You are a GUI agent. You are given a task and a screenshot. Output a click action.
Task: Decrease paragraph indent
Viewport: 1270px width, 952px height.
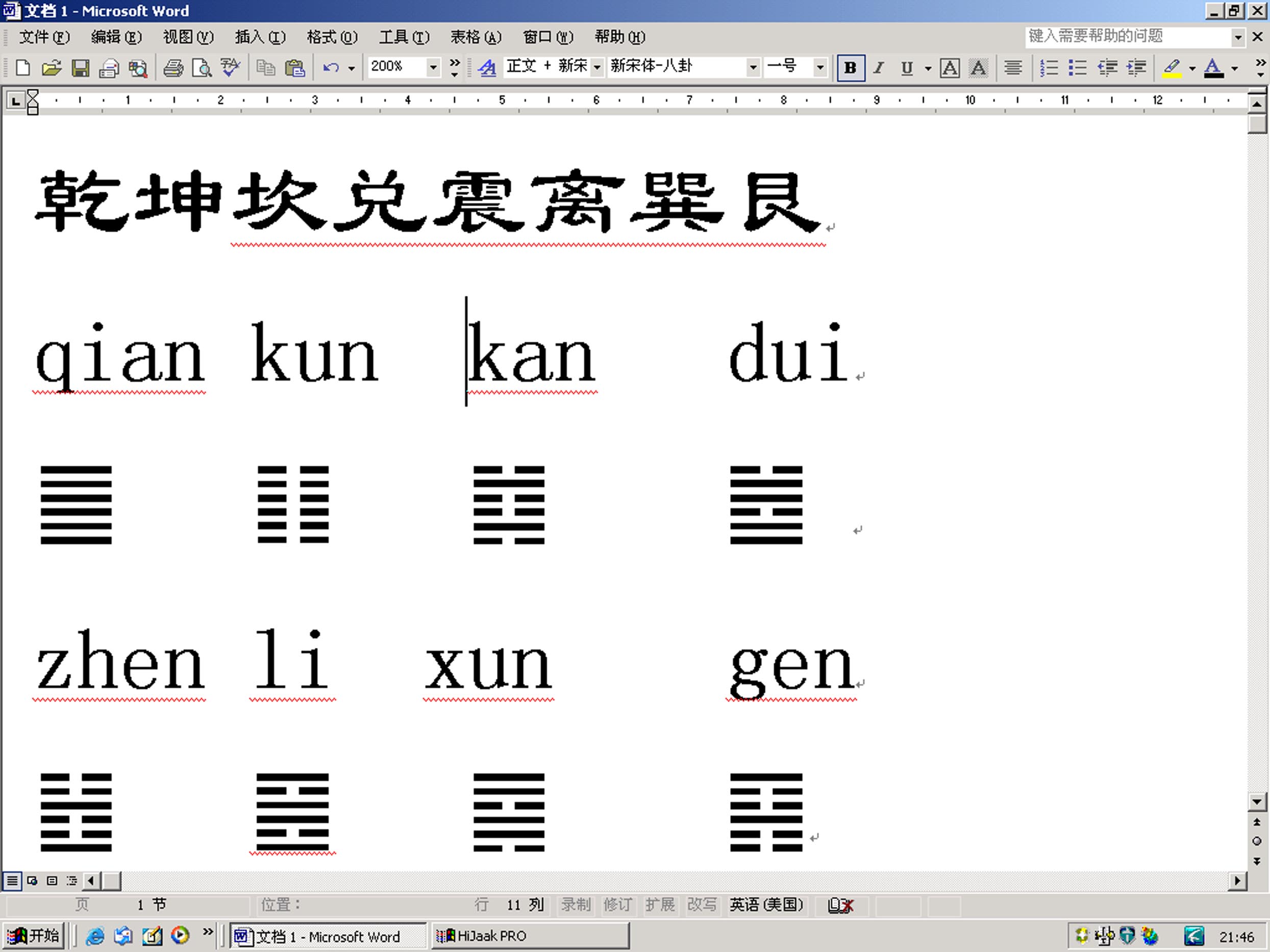point(1108,68)
